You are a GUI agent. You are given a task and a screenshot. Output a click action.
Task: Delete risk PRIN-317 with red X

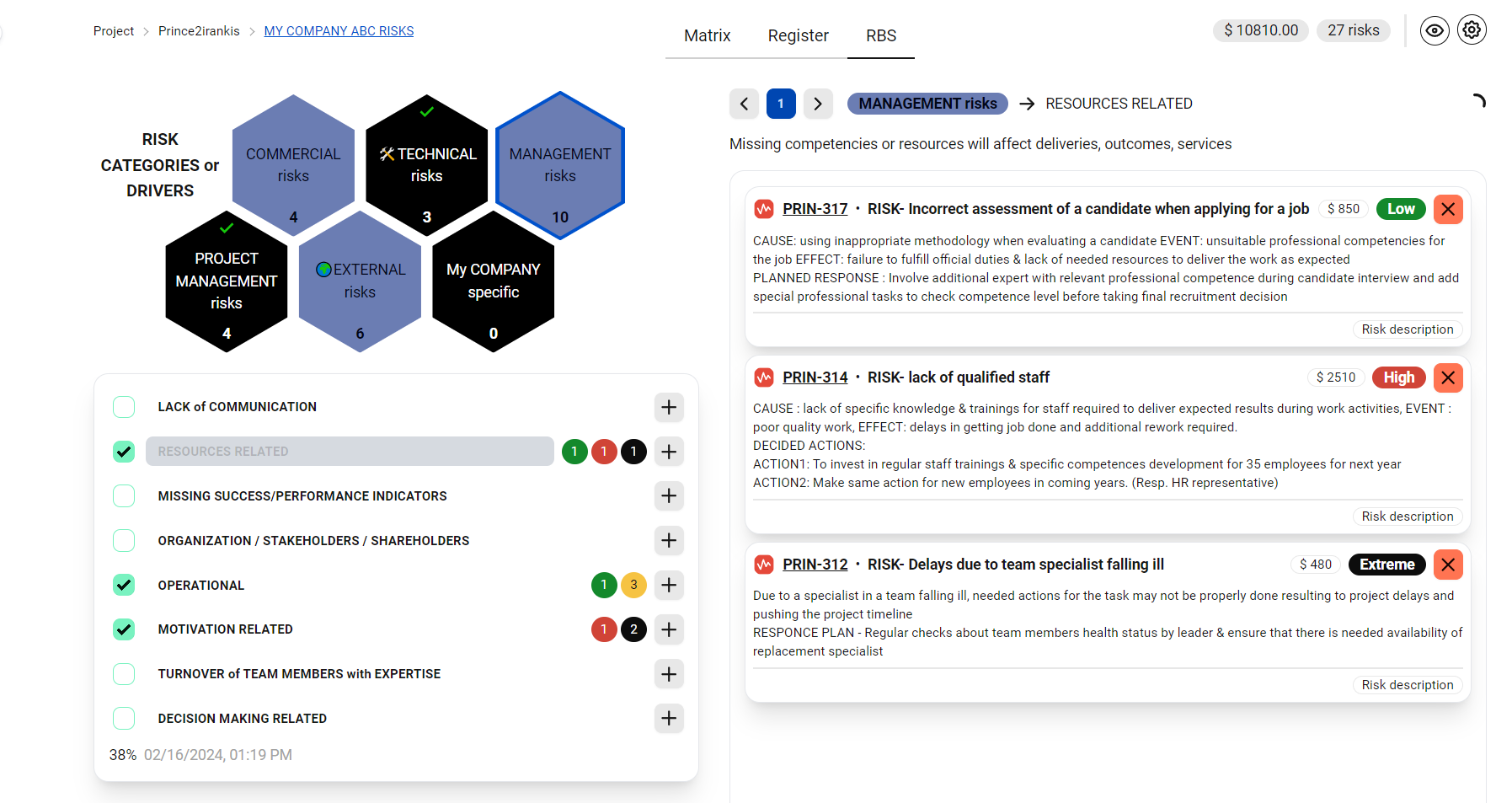click(x=1448, y=209)
